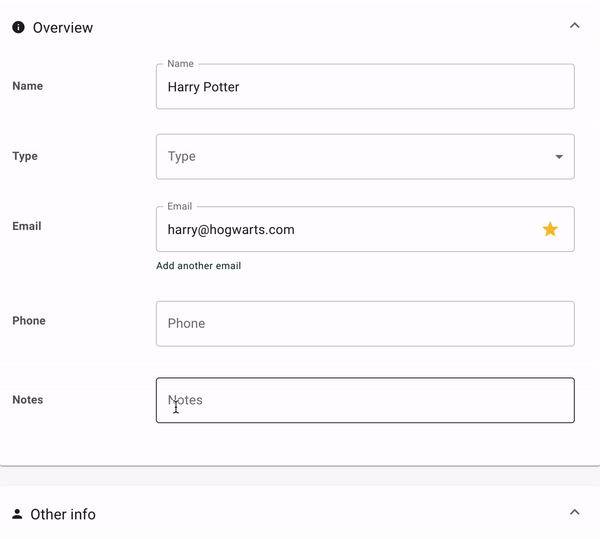Click the info icon beside Overview
The width and height of the screenshot is (600, 539).
(x=18, y=27)
